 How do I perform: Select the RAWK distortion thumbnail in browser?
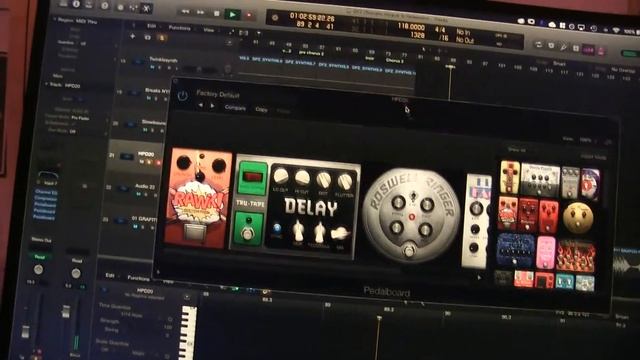(x=508, y=213)
